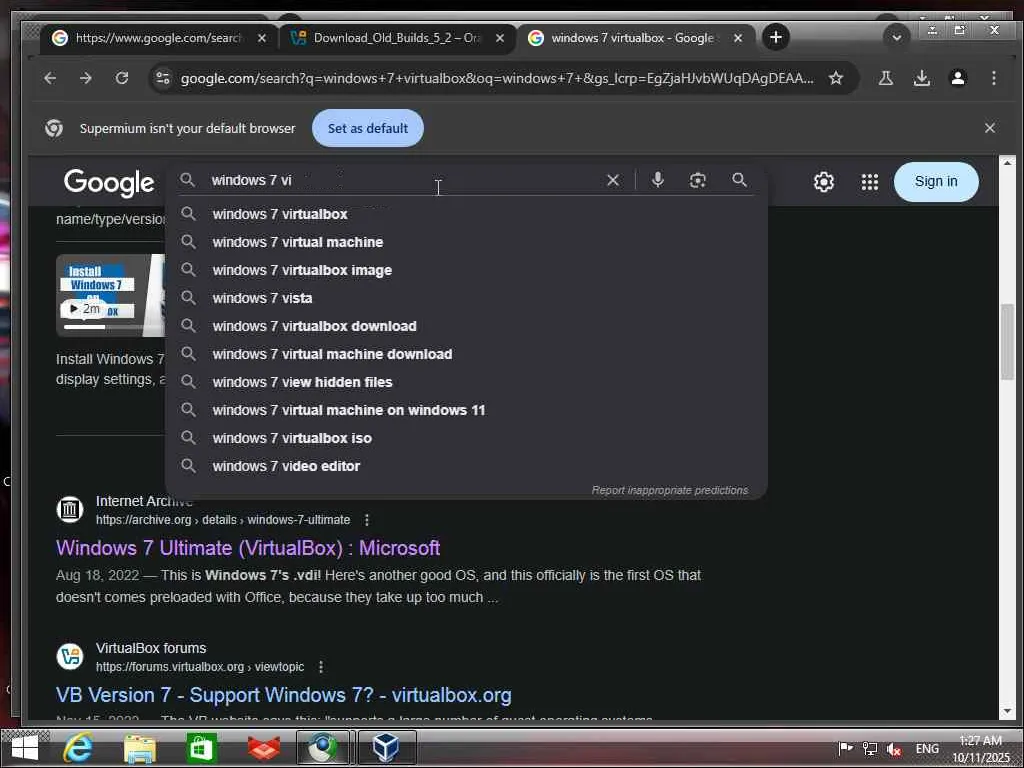Click the scrollbar down arrow
Screen dimensions: 1024x768
pos(1006,711)
